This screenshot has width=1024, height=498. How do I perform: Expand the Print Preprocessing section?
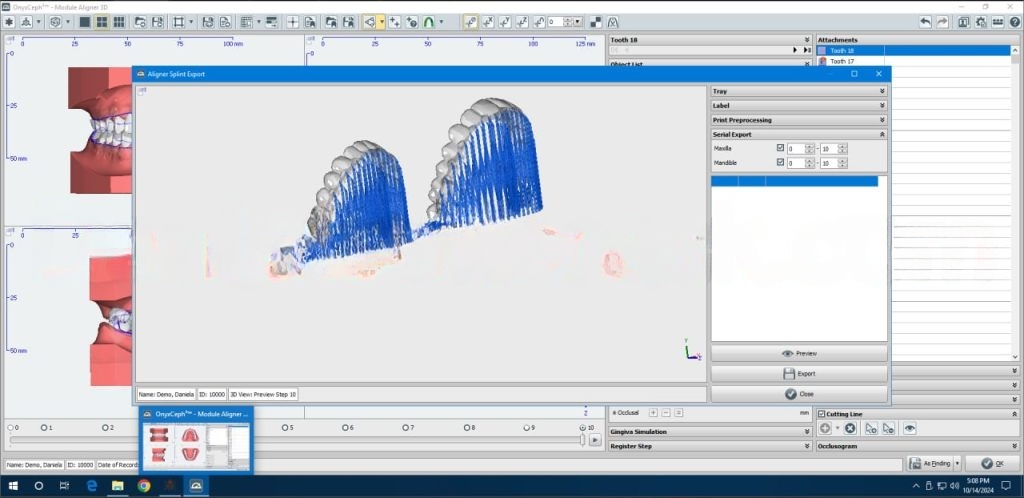[881, 120]
